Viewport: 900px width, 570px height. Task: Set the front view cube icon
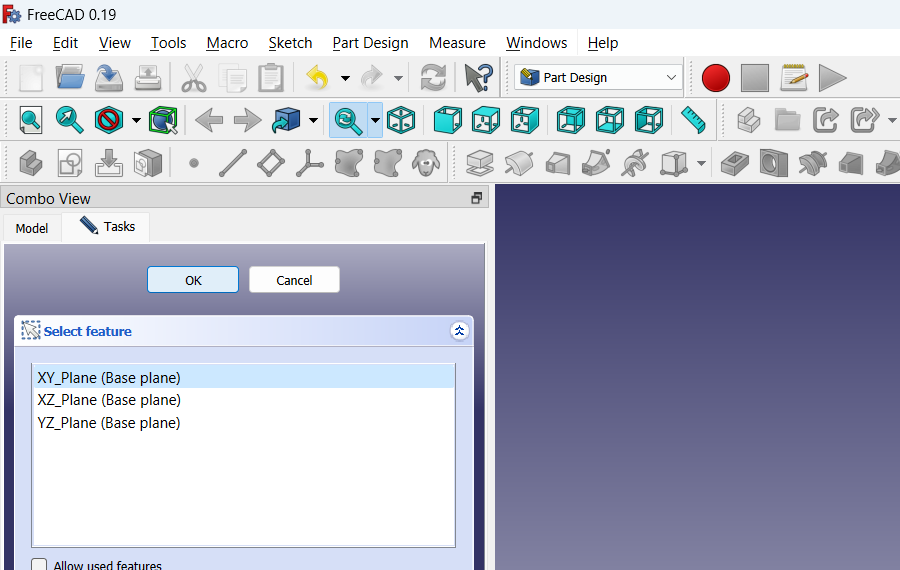[448, 121]
